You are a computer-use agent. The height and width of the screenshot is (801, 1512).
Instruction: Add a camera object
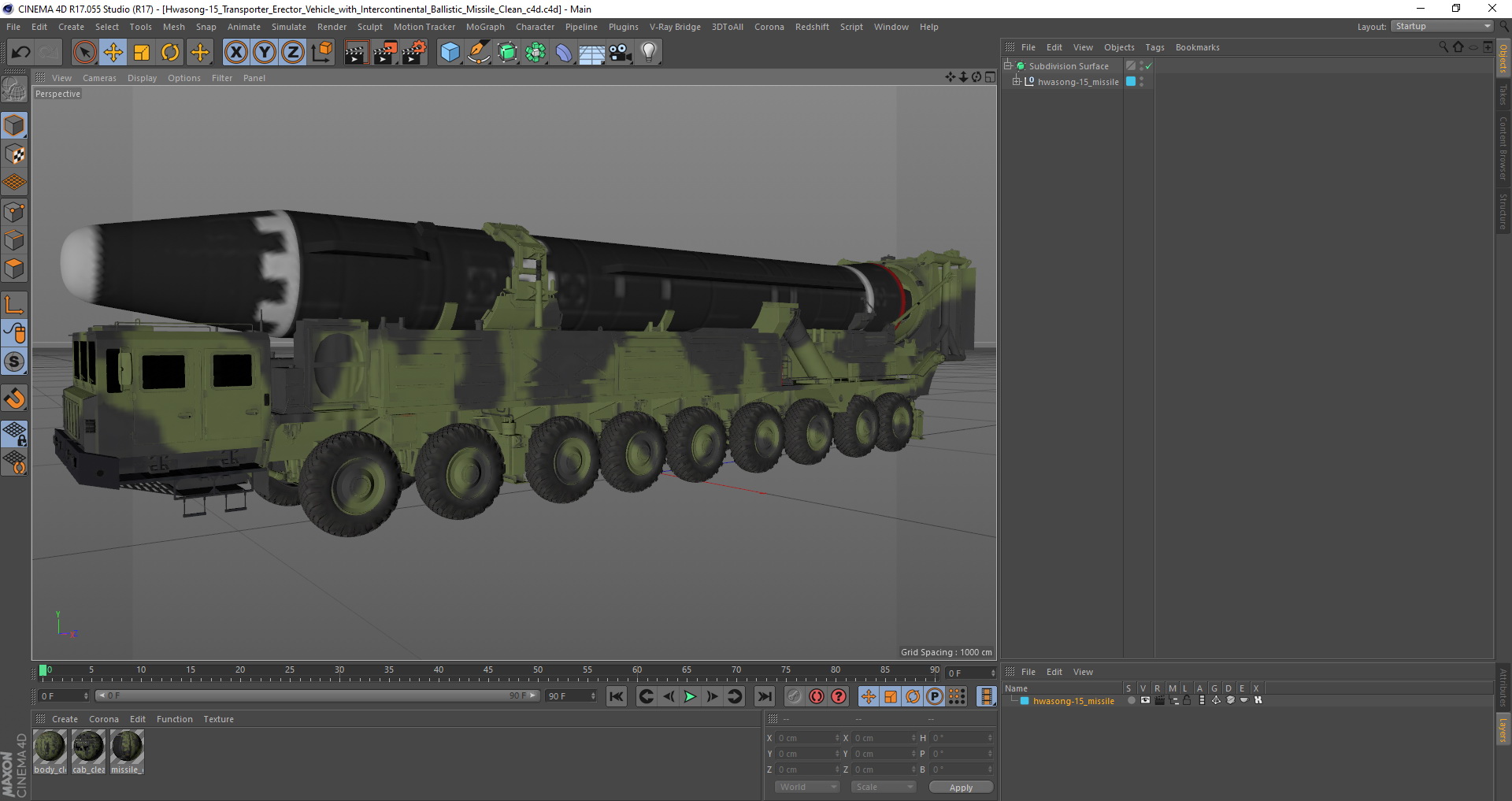click(621, 53)
